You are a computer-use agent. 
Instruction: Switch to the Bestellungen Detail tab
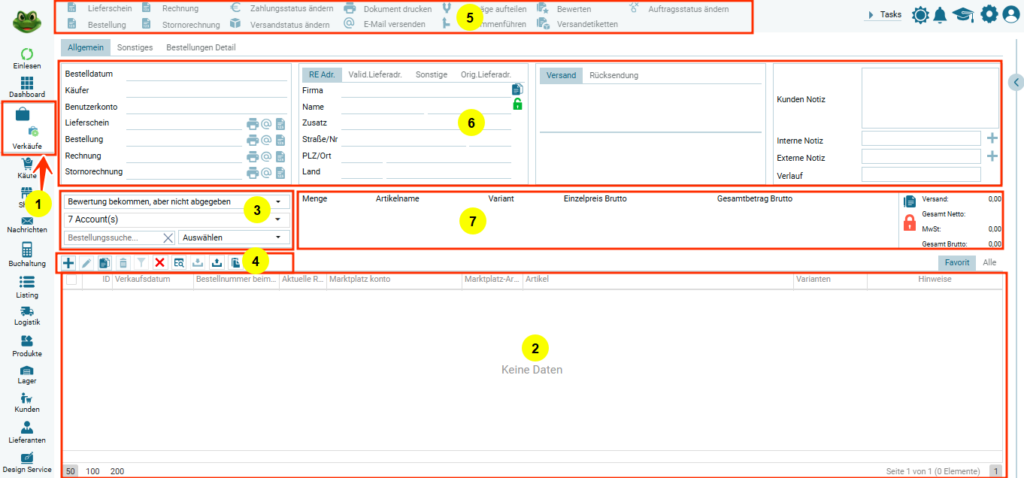click(x=199, y=47)
